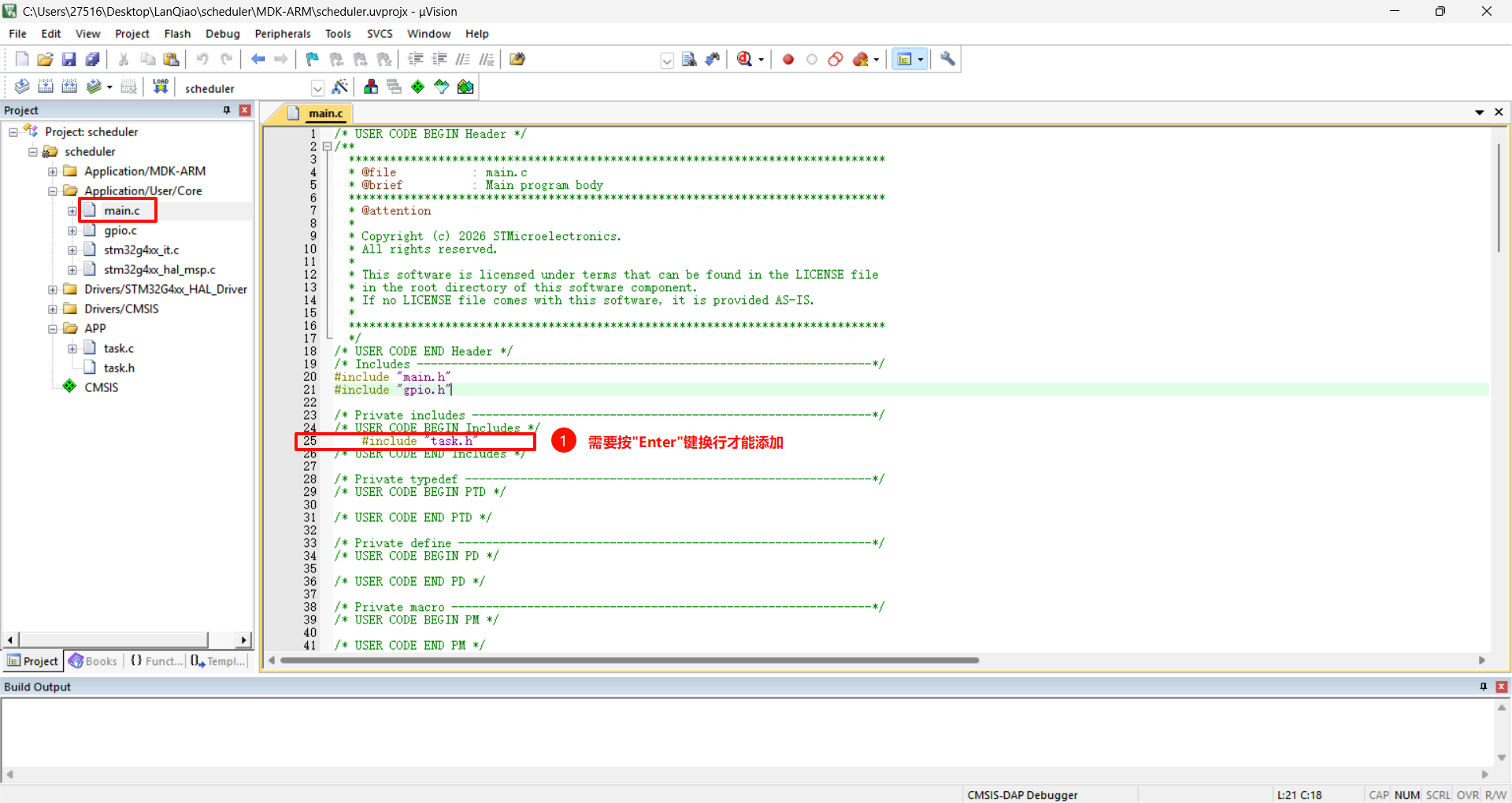Click the Select Software Packs icon
The width and height of the screenshot is (1512, 803).
pyautogui.click(x=442, y=87)
